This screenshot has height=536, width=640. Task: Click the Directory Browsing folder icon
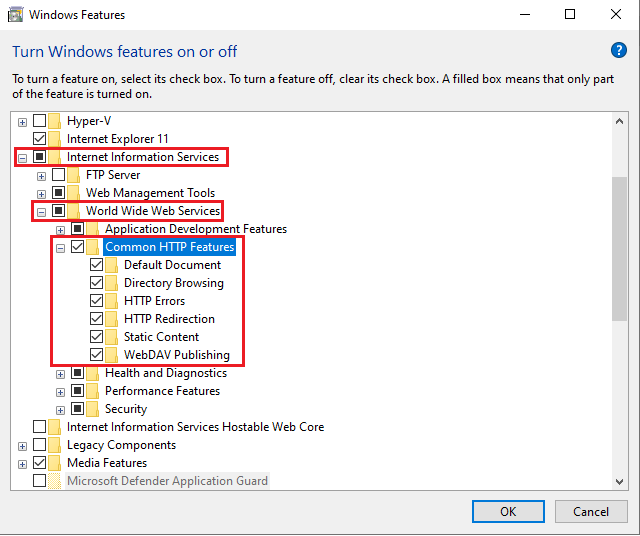(111, 283)
